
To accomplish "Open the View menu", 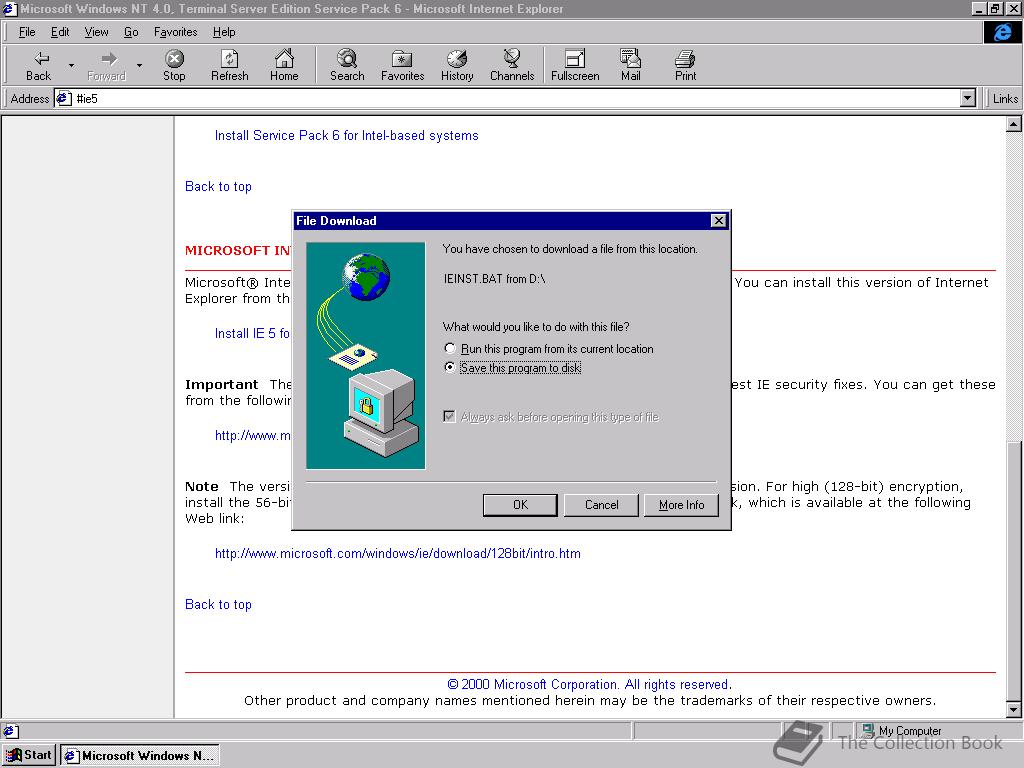I will [97, 32].
